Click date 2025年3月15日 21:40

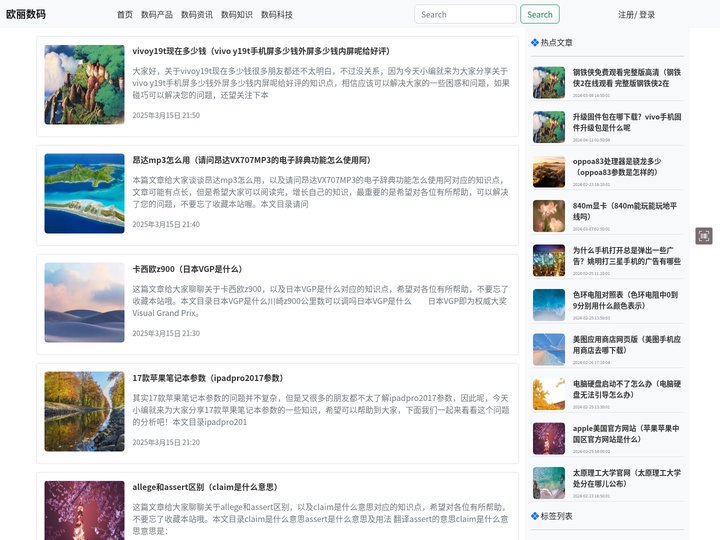166,225
